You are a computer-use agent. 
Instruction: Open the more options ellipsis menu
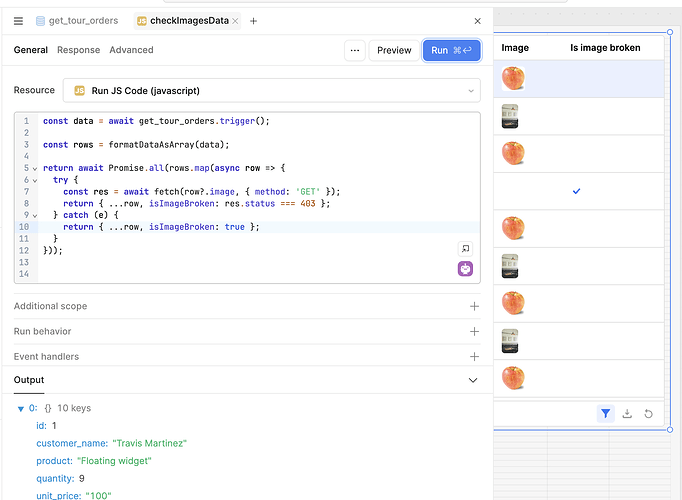pos(355,50)
